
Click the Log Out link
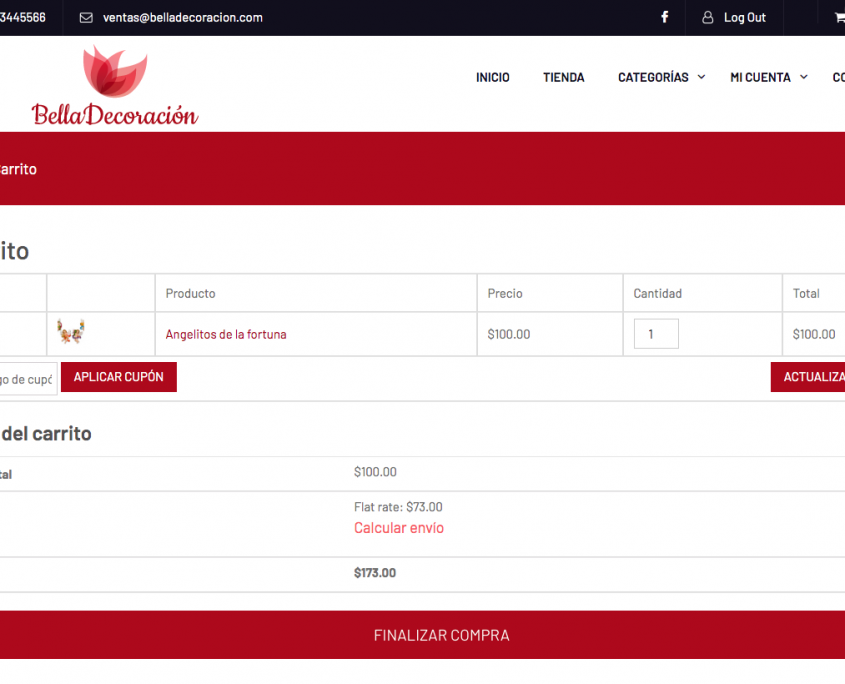click(x=745, y=18)
